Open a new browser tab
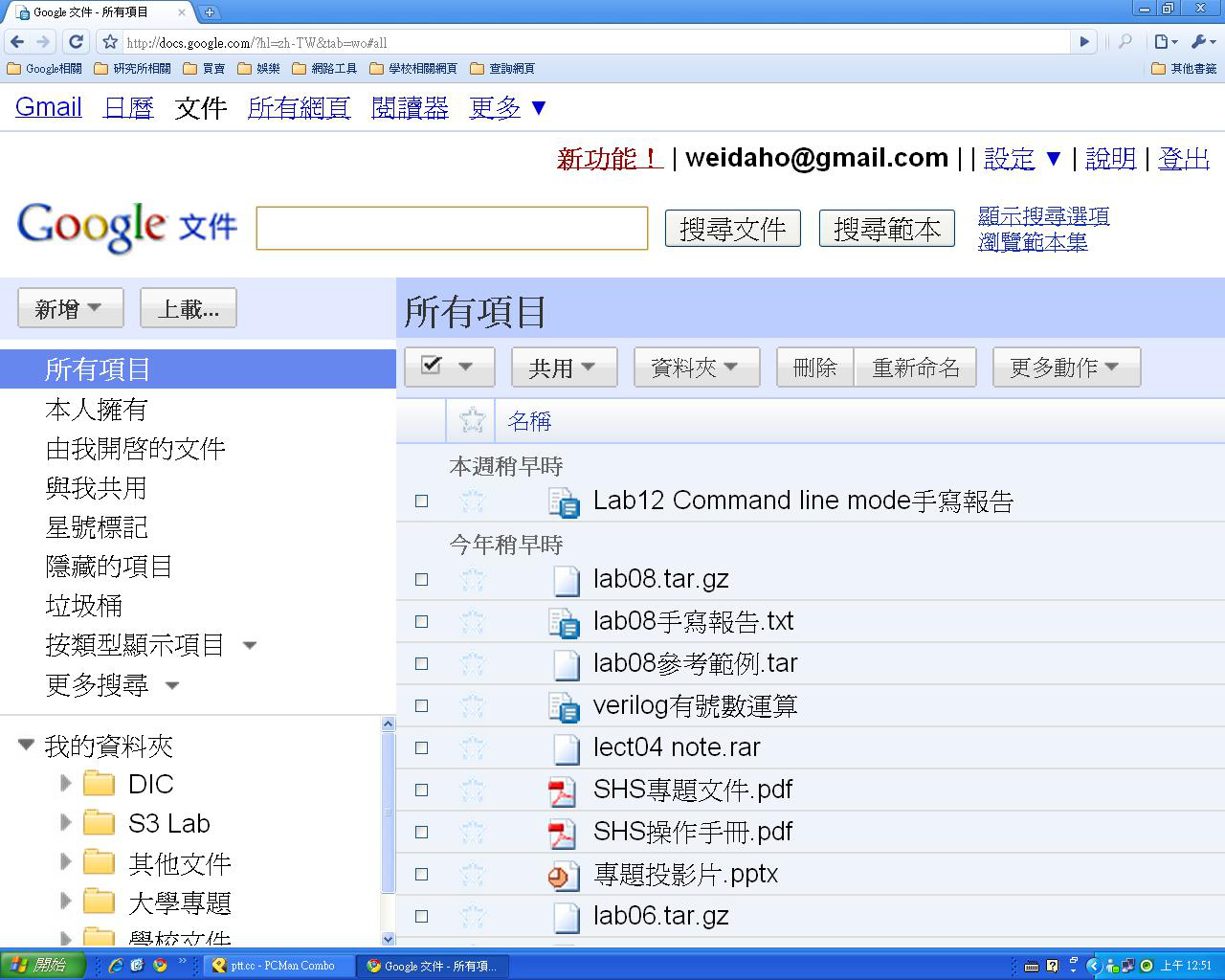The image size is (1225, 980). [209, 12]
